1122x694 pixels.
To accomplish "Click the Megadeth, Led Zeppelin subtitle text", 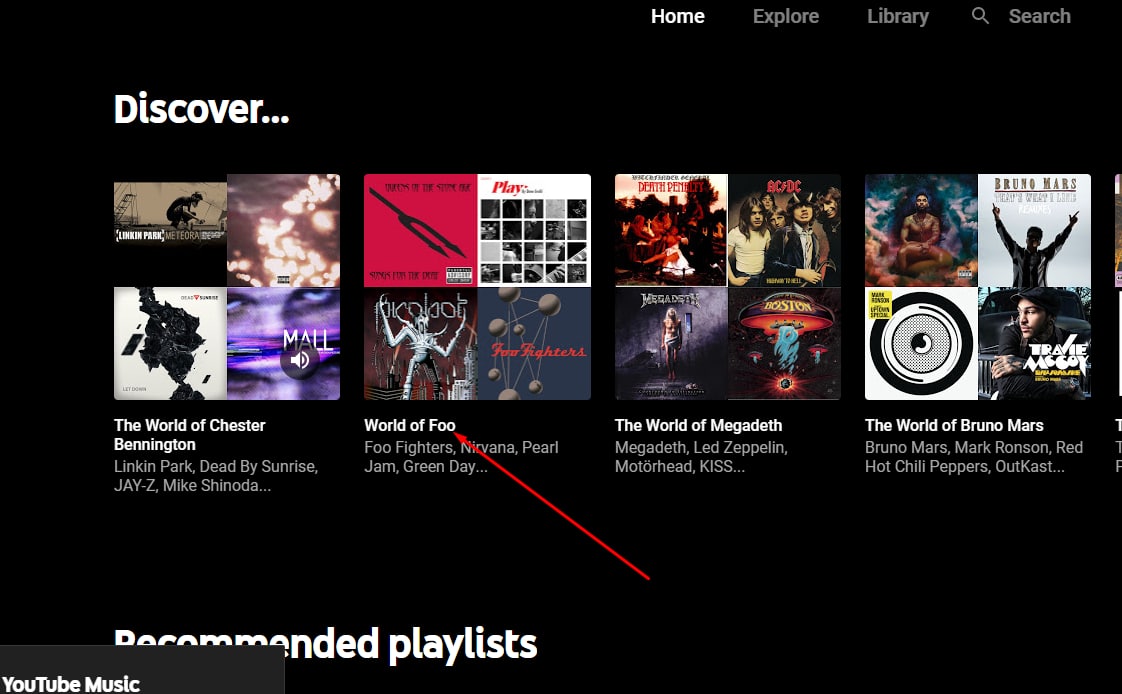I will 701,457.
